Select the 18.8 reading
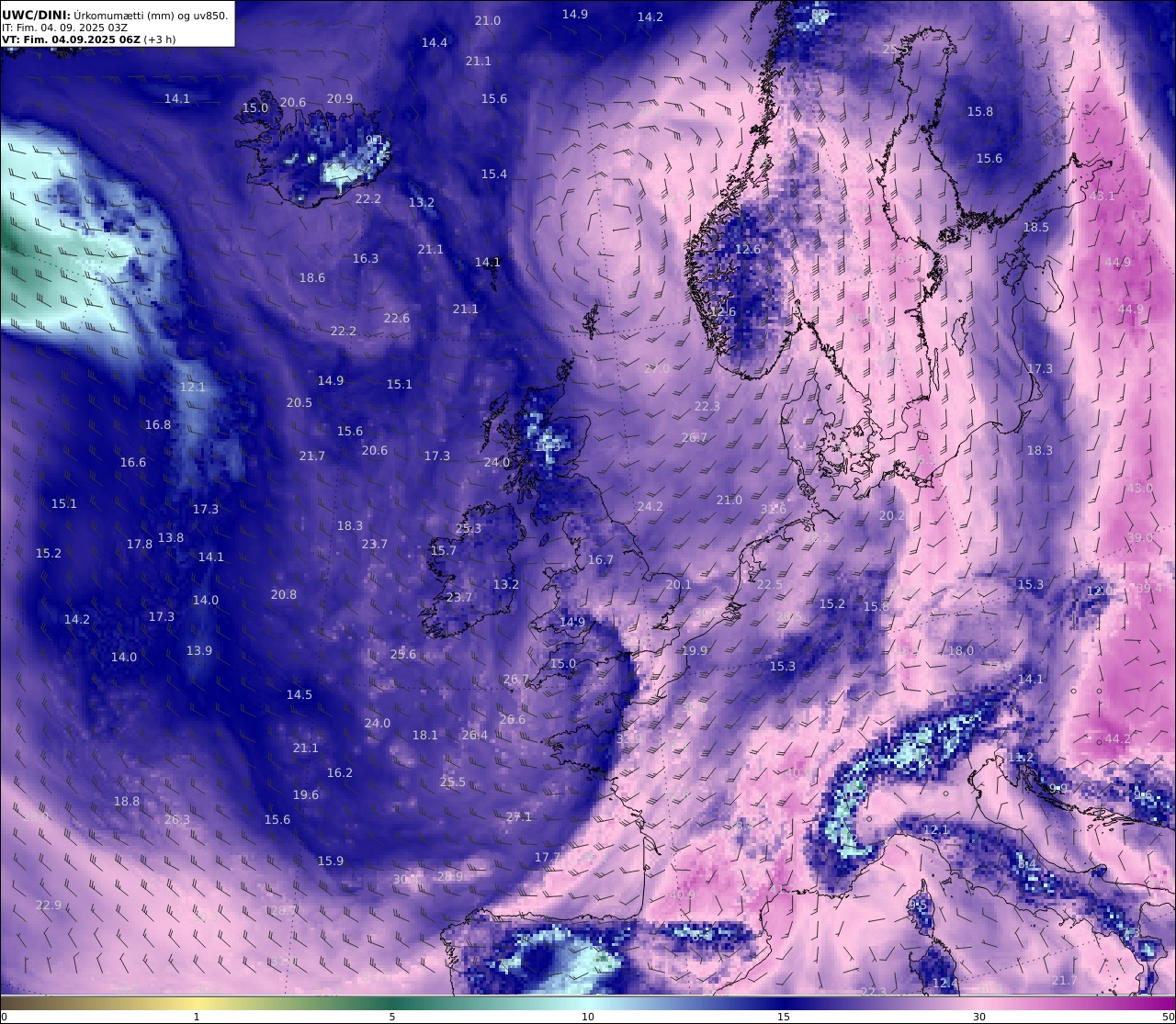 pos(127,802)
